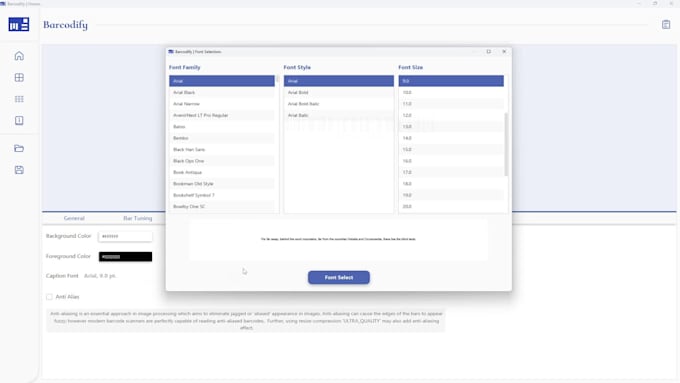
Task: Select Arial Black font family
Action: (x=222, y=92)
